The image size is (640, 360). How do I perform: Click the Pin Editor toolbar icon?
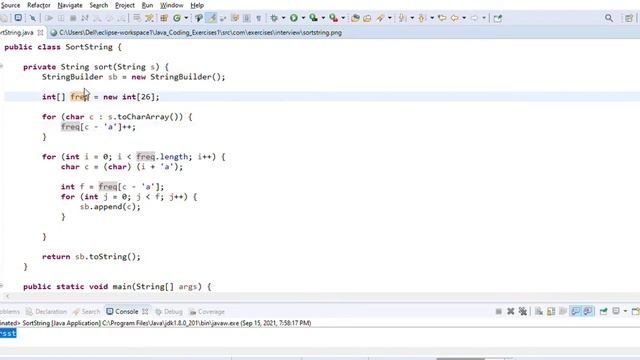pyautogui.click(x=497, y=18)
